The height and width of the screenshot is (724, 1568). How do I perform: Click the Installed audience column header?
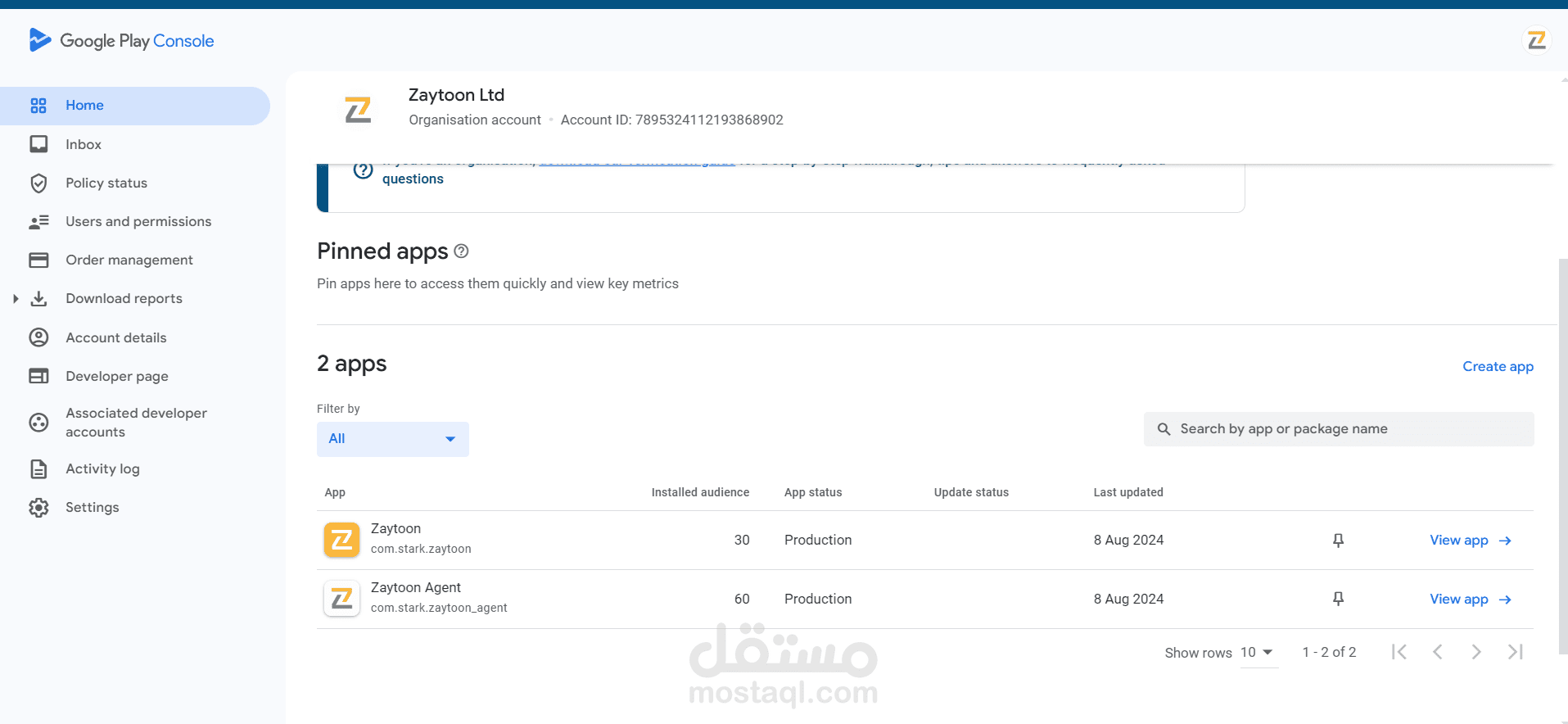point(700,492)
